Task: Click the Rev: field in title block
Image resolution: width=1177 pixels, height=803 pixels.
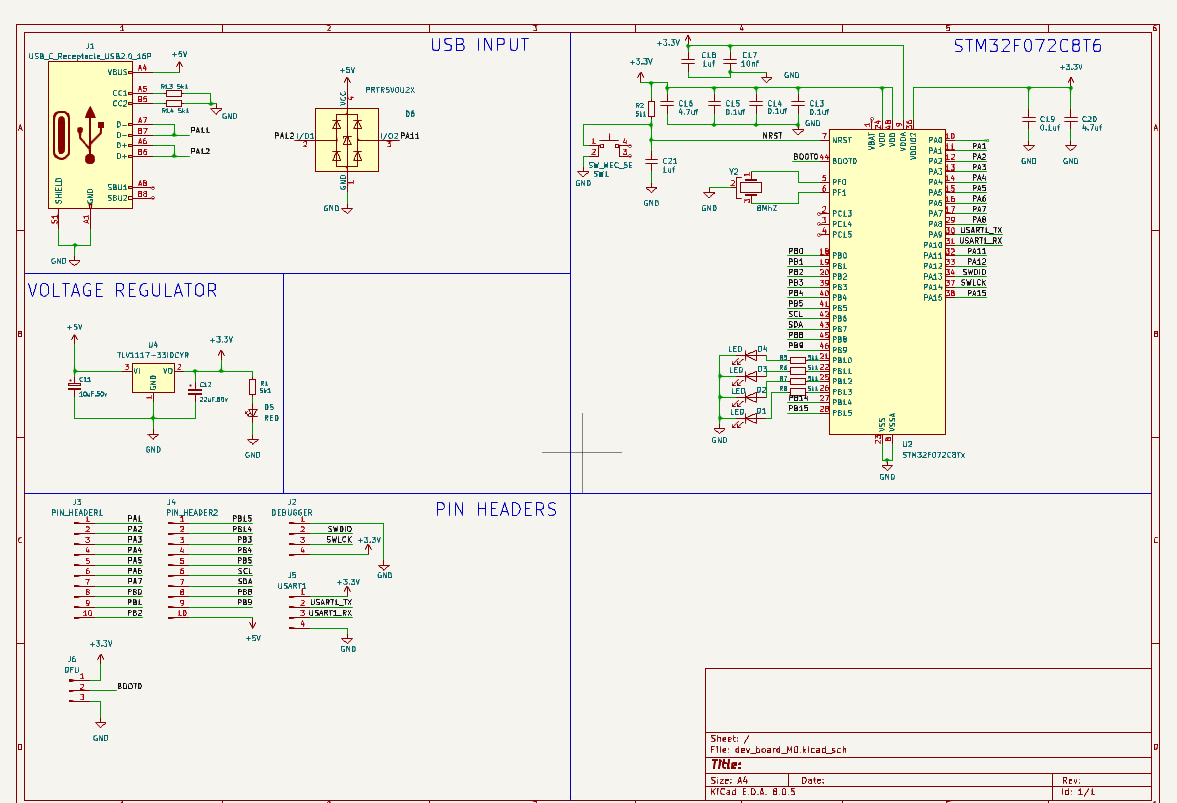Action: point(1071,780)
